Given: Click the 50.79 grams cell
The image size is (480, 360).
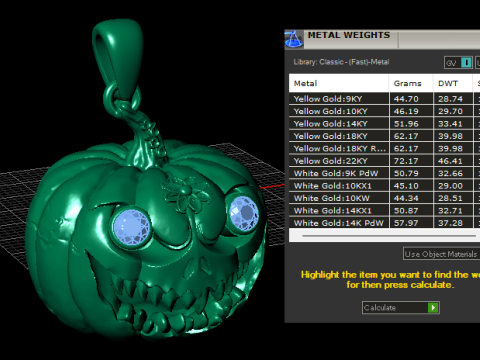Looking at the screenshot, I should click(x=411, y=173).
